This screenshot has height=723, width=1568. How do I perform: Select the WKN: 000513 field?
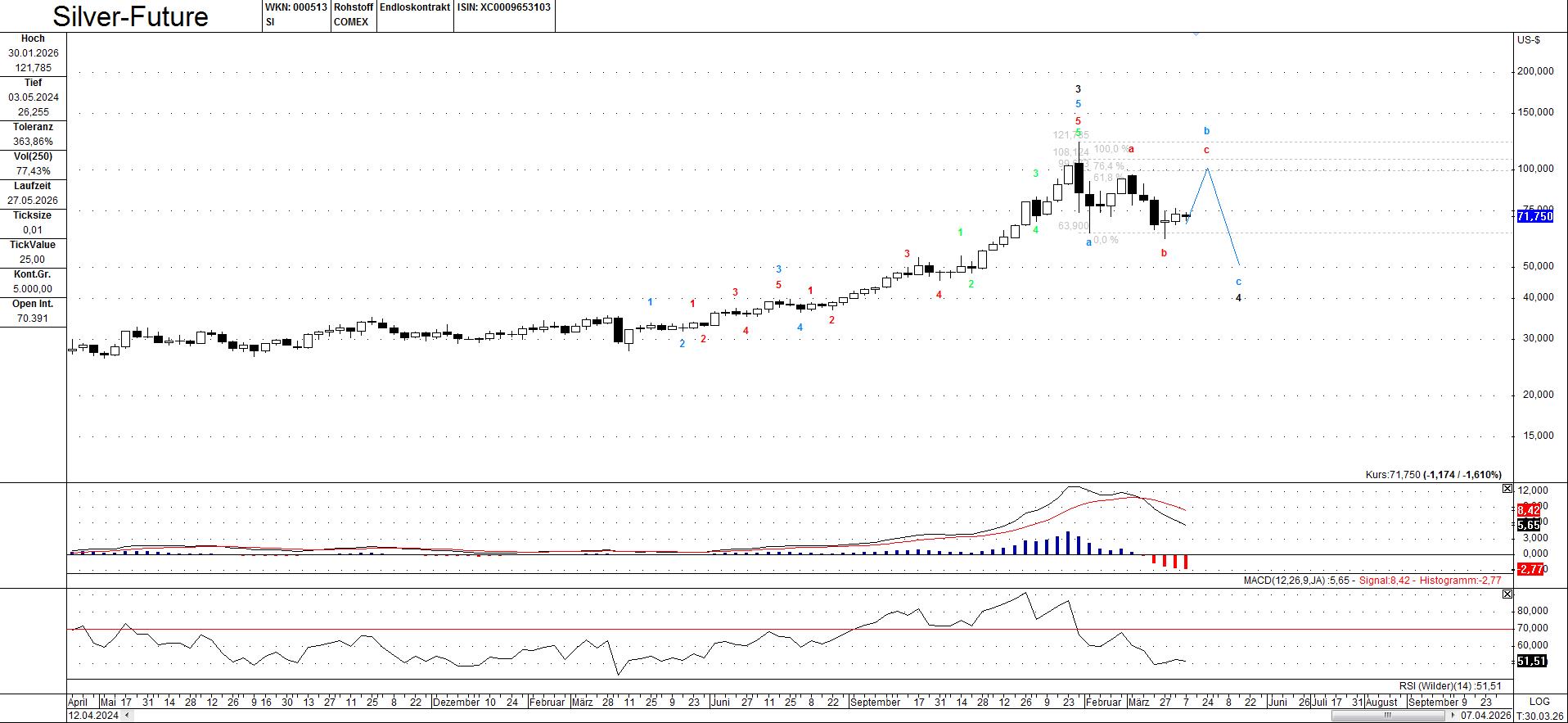tap(295, 7)
